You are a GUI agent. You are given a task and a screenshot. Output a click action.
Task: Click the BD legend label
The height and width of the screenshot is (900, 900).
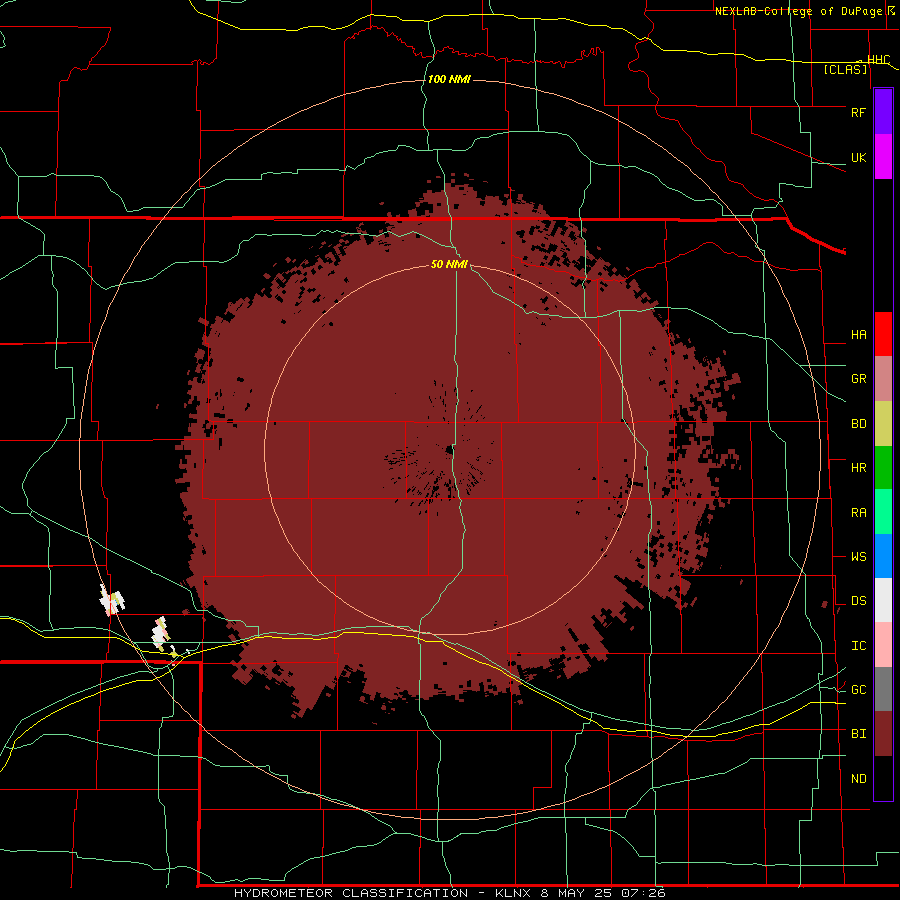(x=858, y=424)
